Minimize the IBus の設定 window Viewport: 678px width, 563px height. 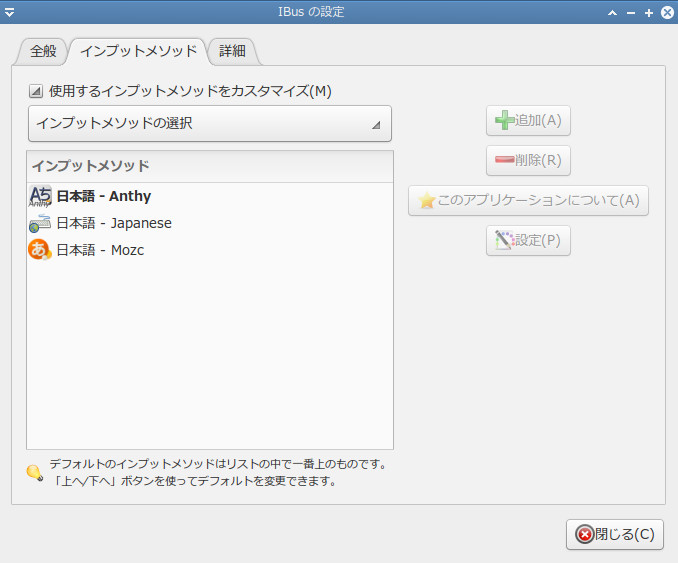[631, 13]
